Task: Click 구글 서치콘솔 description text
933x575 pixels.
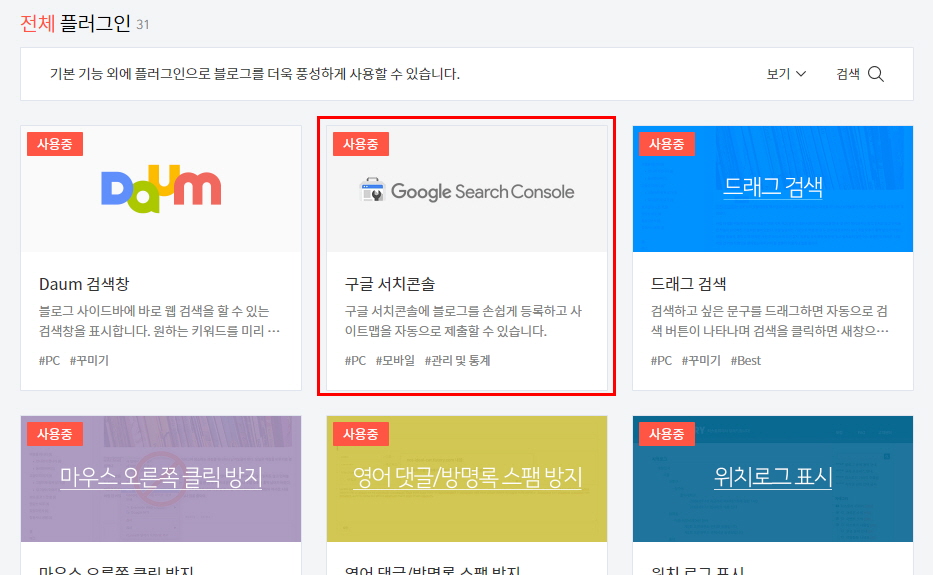Action: pos(463,321)
